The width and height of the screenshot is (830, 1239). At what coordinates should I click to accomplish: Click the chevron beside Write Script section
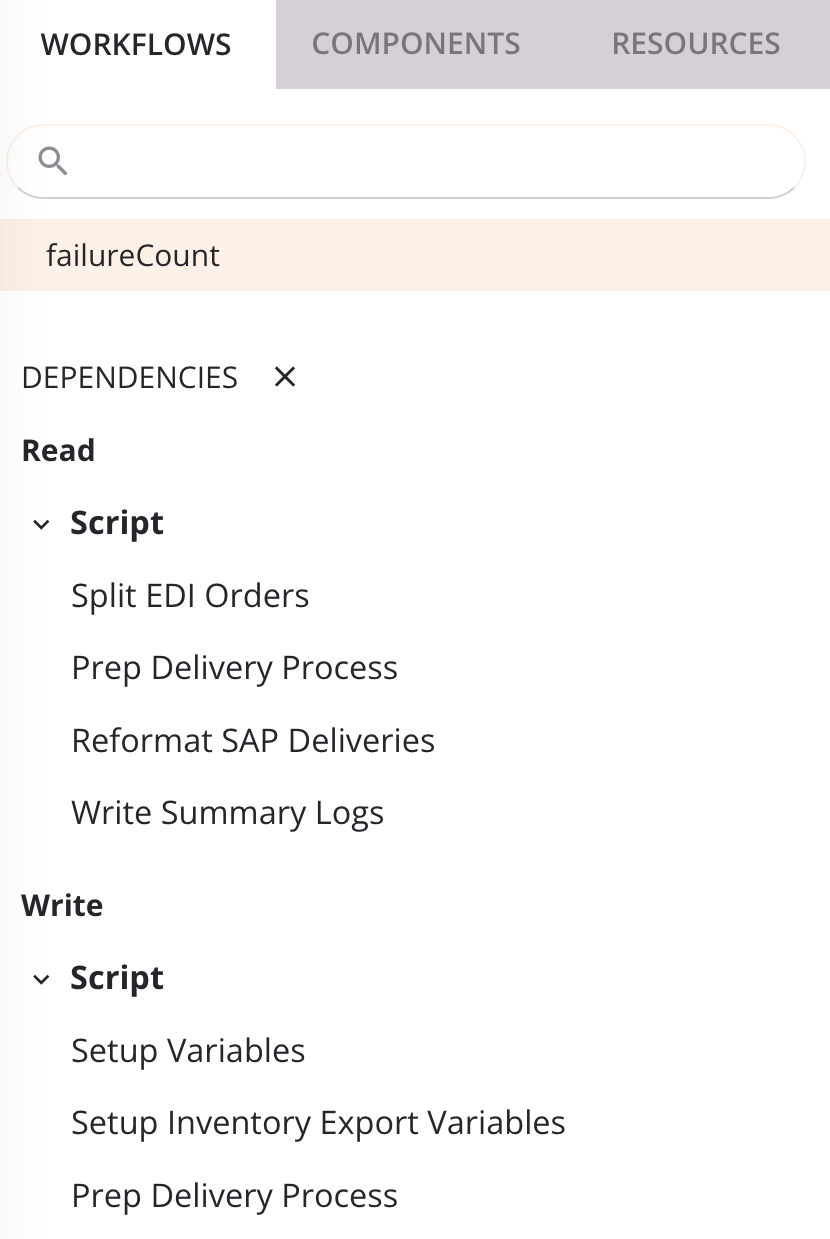click(40, 978)
